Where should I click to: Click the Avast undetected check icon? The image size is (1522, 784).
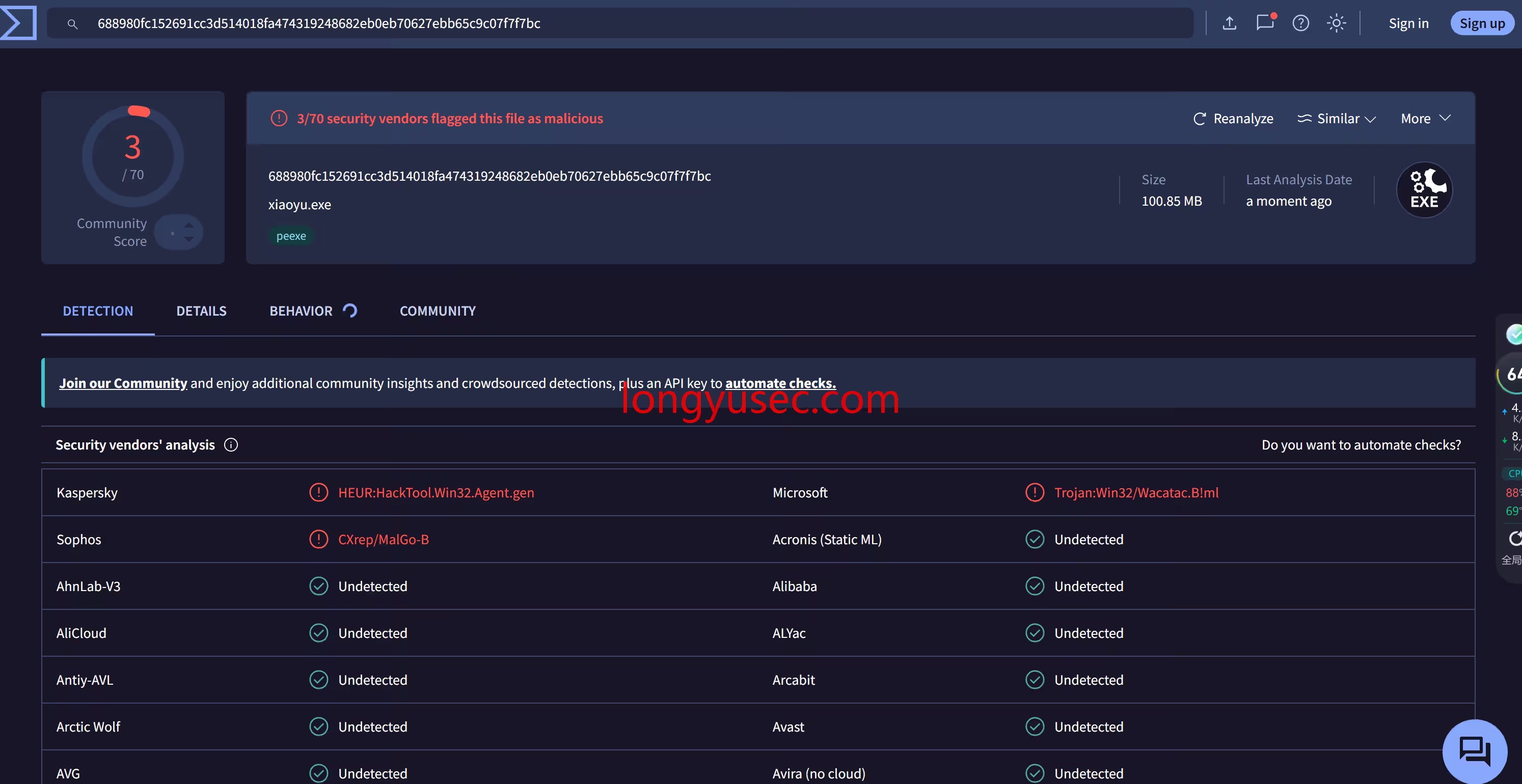tap(1035, 726)
